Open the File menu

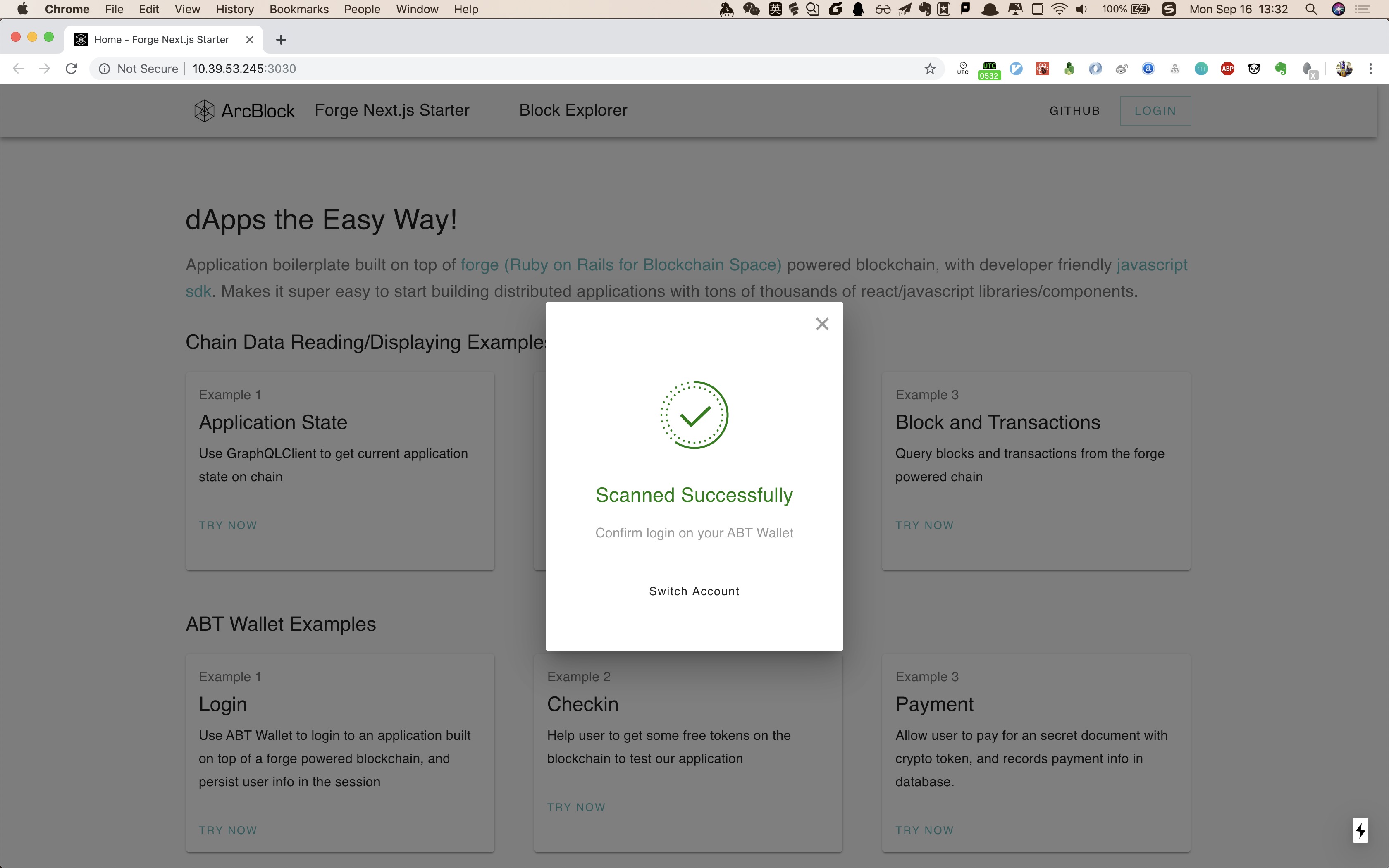(114, 9)
